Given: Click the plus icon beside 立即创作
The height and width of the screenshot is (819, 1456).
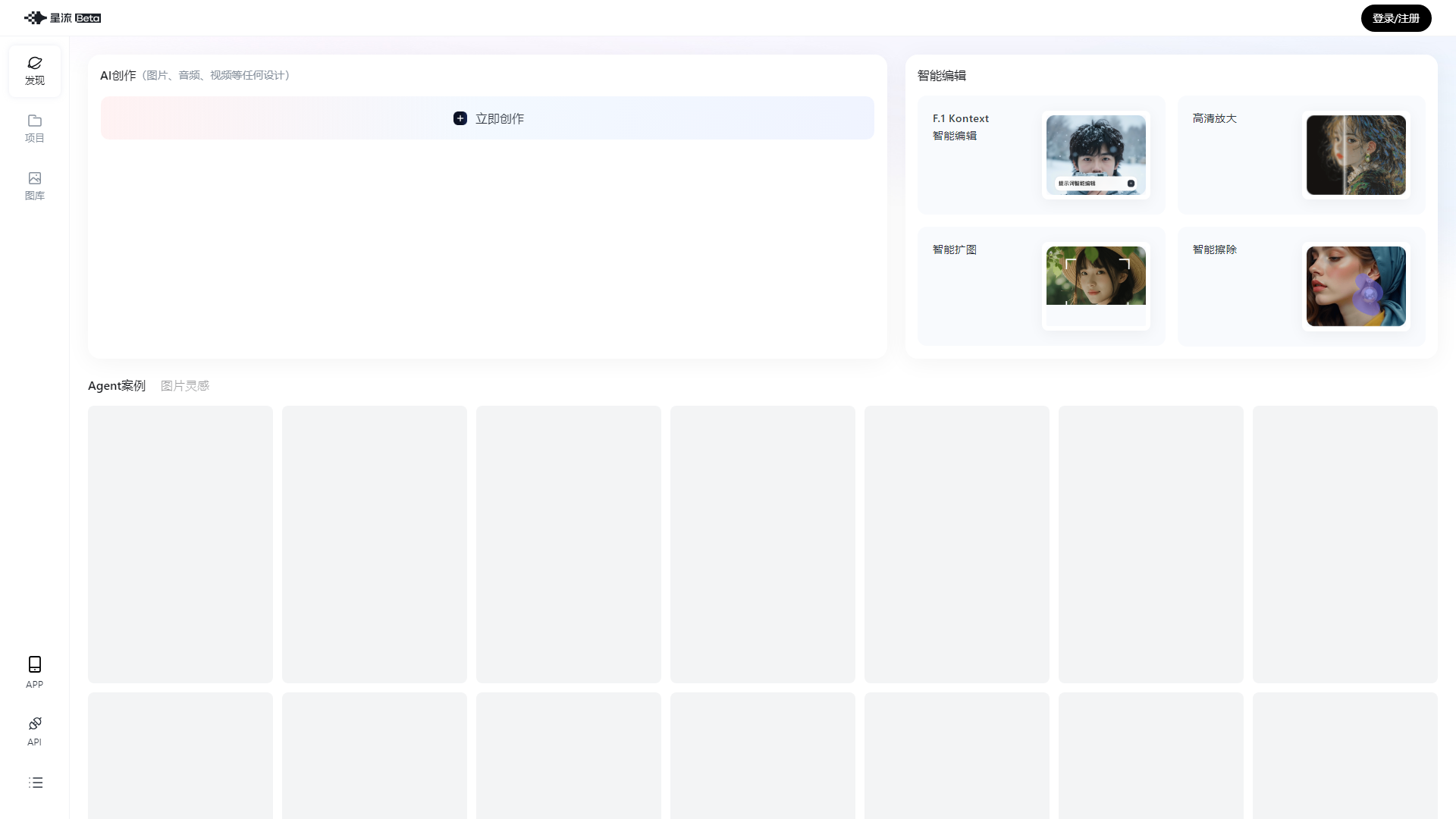Looking at the screenshot, I should pyautogui.click(x=460, y=118).
